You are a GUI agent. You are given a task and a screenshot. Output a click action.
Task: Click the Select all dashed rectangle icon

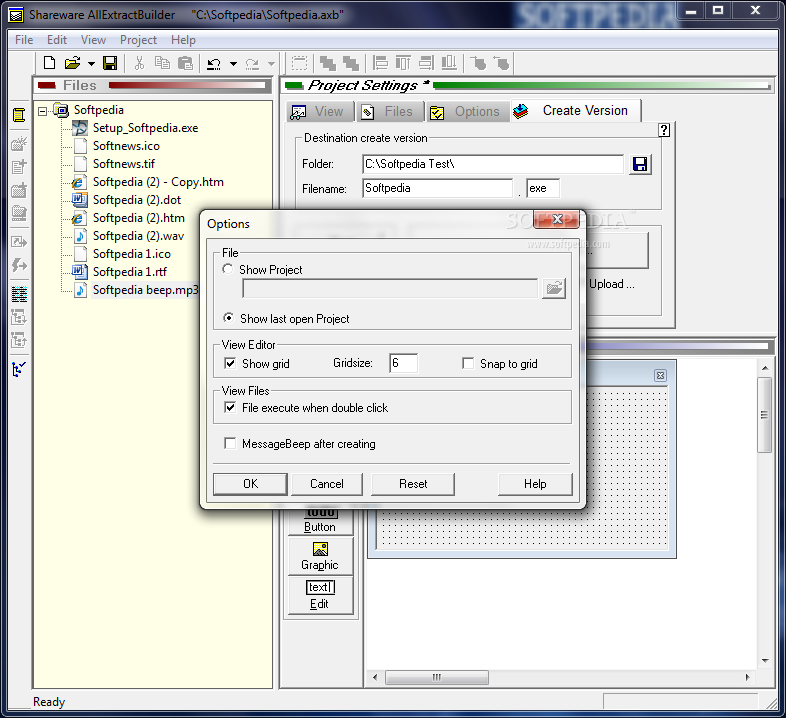(300, 63)
